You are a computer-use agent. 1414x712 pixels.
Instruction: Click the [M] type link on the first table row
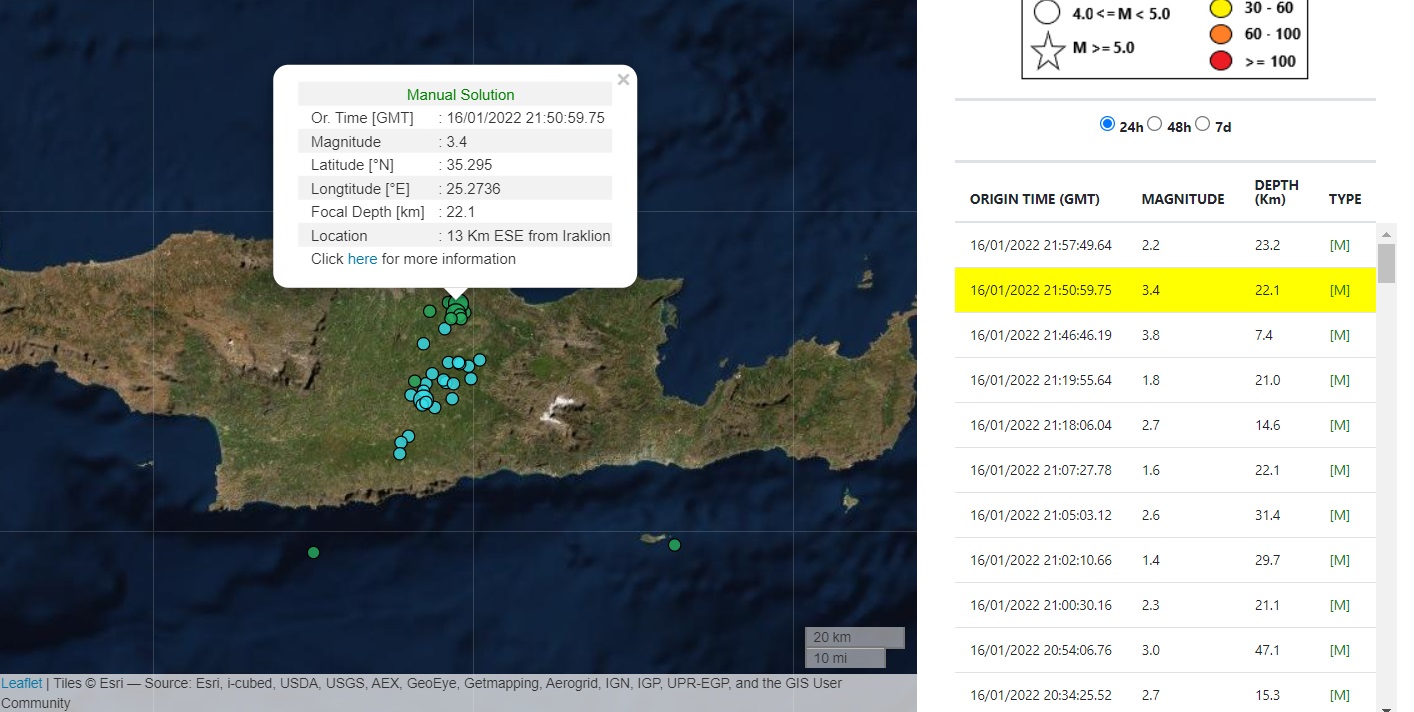(x=1340, y=244)
